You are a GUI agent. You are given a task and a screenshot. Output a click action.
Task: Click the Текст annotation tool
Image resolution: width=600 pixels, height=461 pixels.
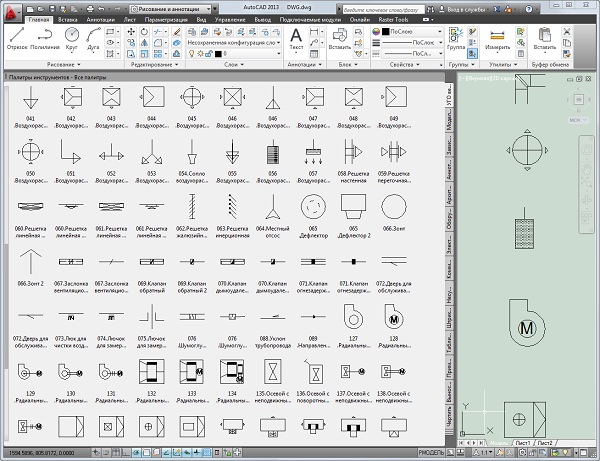click(x=296, y=37)
